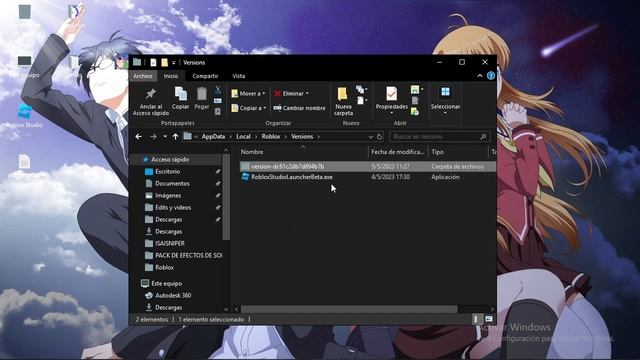This screenshot has height=360, width=640.
Task: Click the search magnifier icon
Action: (483, 136)
